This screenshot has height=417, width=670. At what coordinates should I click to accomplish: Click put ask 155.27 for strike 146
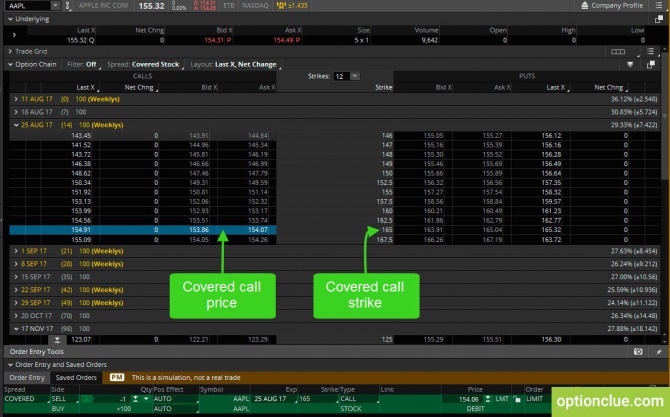click(x=492, y=135)
